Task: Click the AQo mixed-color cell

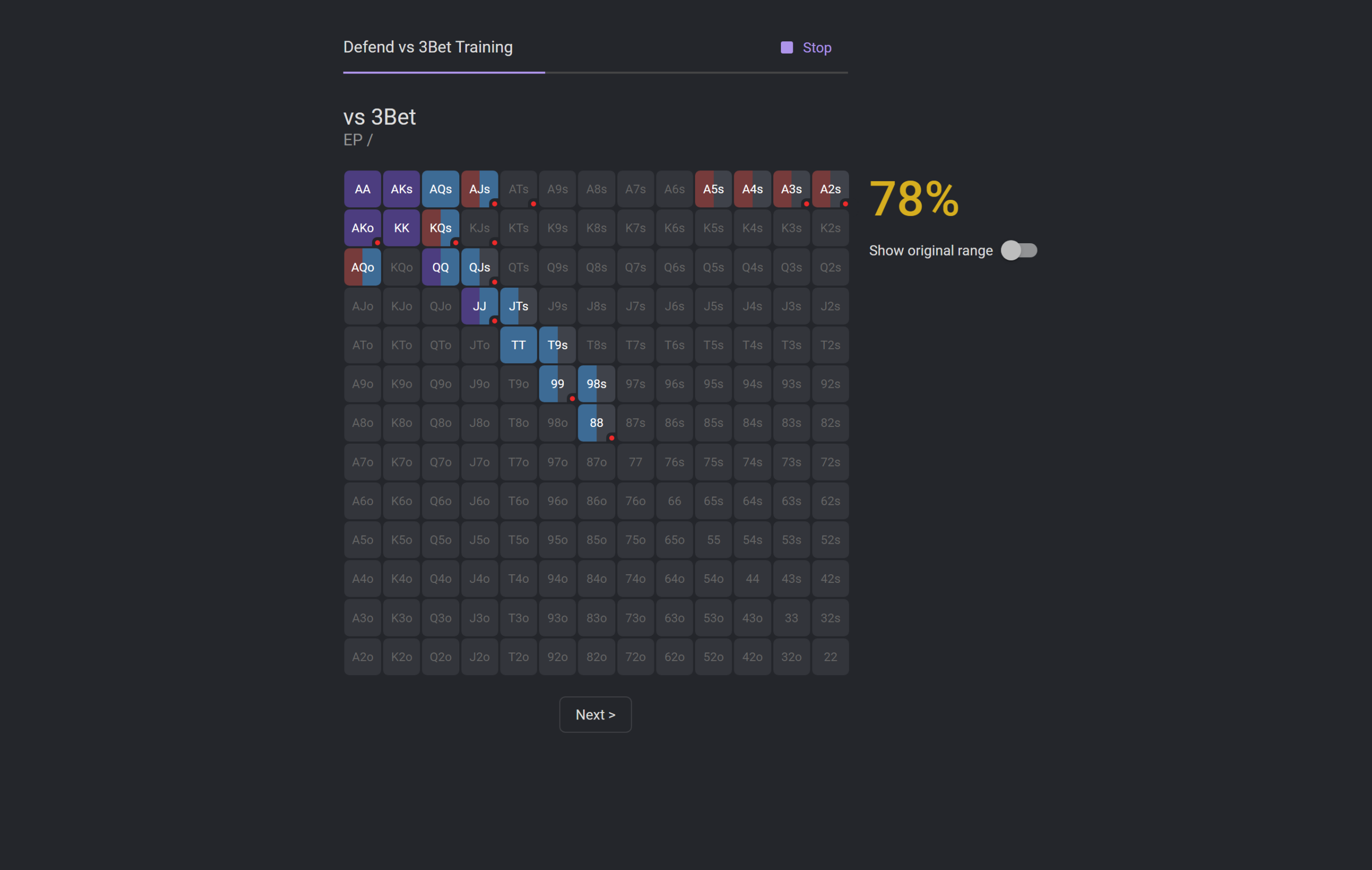Action: (x=362, y=267)
